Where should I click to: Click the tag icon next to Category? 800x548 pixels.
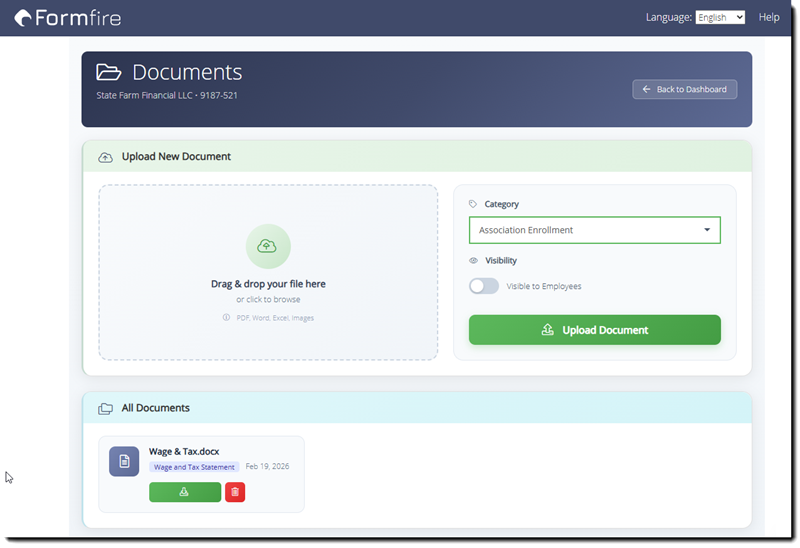473,204
